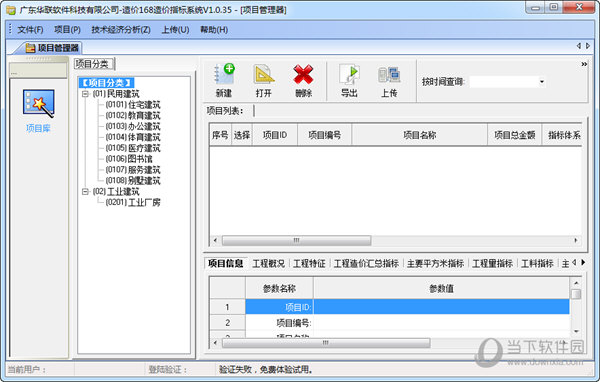Open the 文件(F) menu
Image resolution: width=600 pixels, height=382 pixels.
coord(30,29)
